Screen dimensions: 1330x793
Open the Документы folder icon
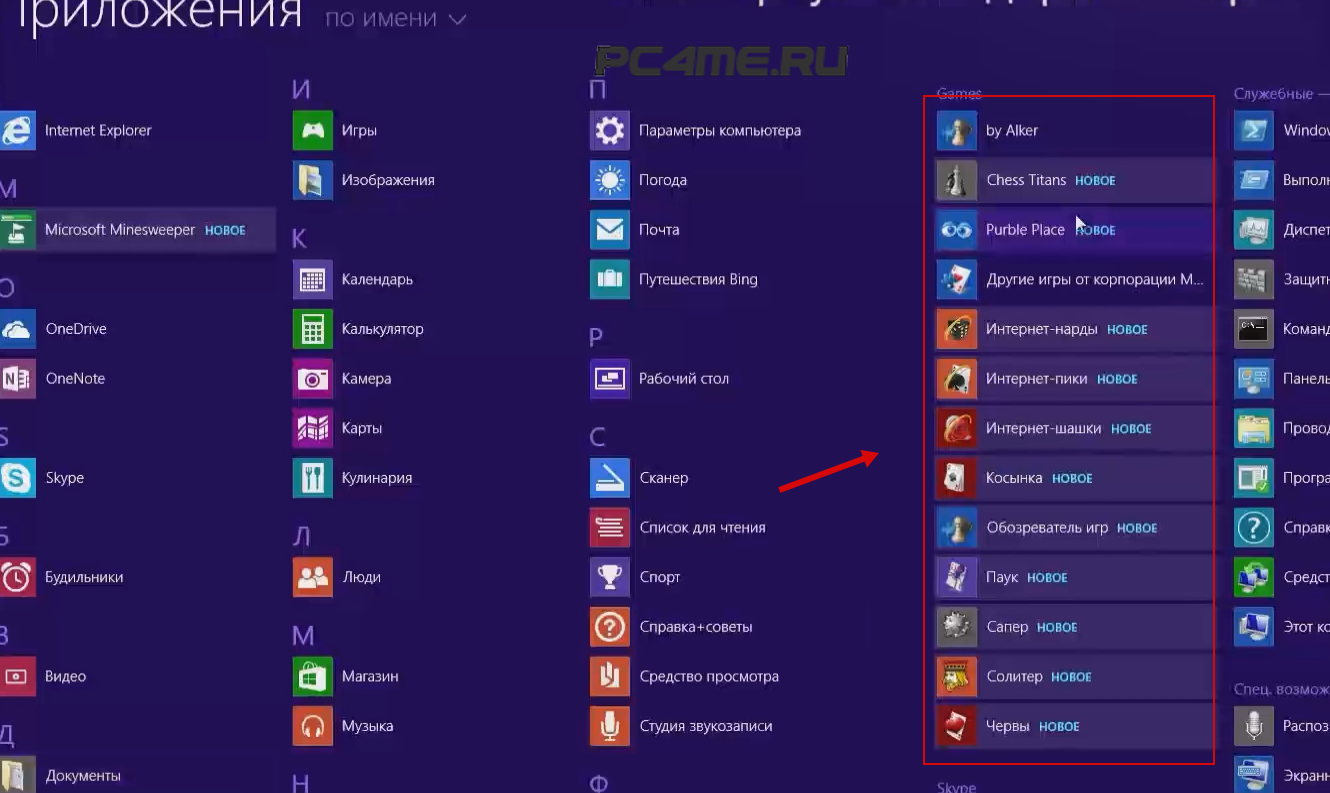(x=17, y=775)
